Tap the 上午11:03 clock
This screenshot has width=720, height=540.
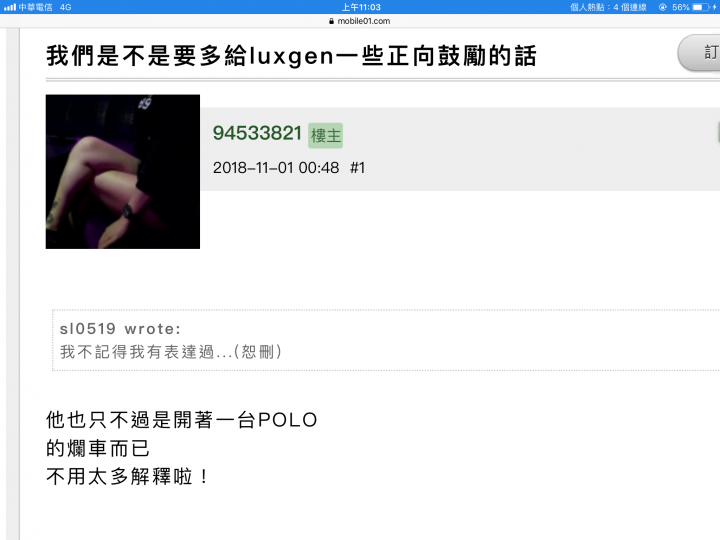(361, 7)
